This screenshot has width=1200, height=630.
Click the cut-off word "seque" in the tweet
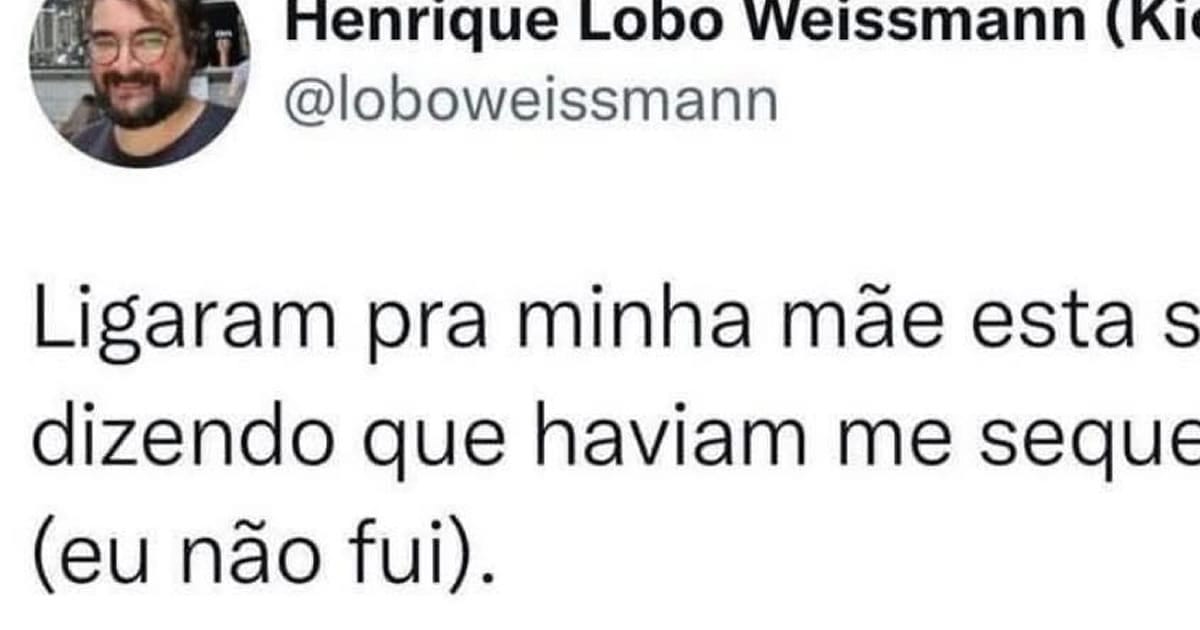tap(1090, 440)
